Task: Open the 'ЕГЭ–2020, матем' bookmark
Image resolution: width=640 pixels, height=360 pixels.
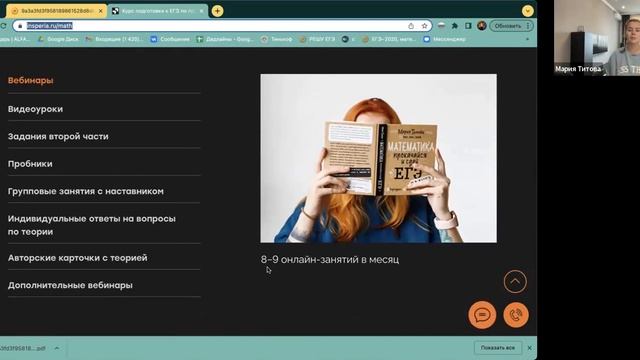Action: point(389,39)
